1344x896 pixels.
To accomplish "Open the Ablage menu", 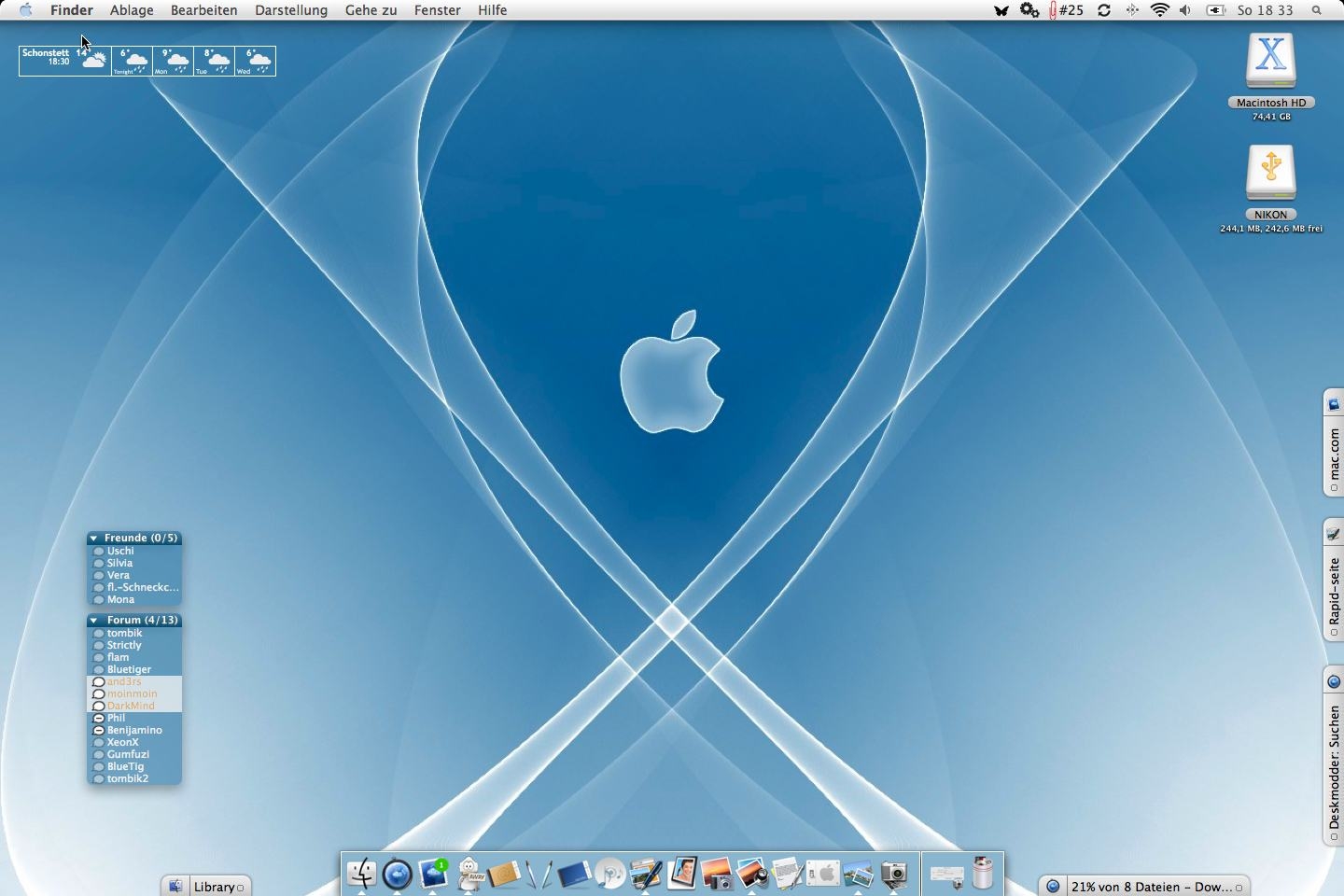I will pyautogui.click(x=132, y=10).
